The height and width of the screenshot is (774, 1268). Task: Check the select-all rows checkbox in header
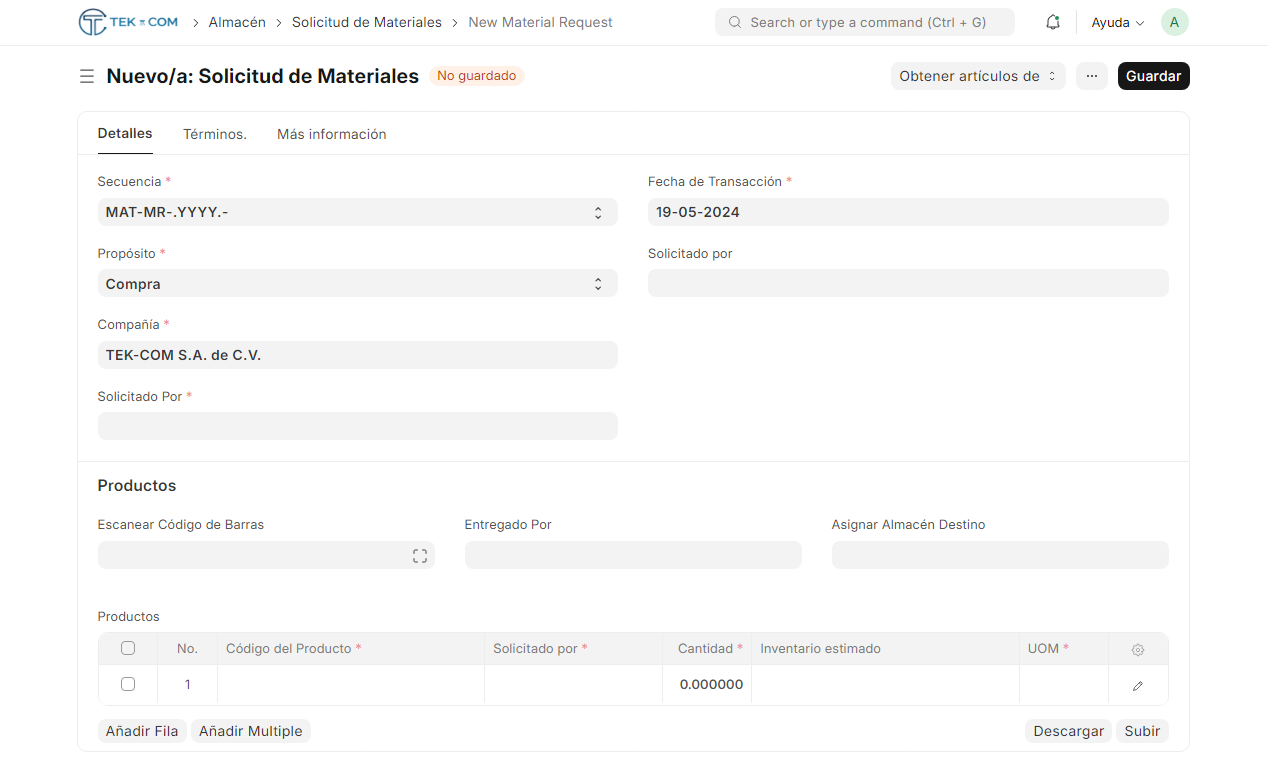click(x=128, y=648)
